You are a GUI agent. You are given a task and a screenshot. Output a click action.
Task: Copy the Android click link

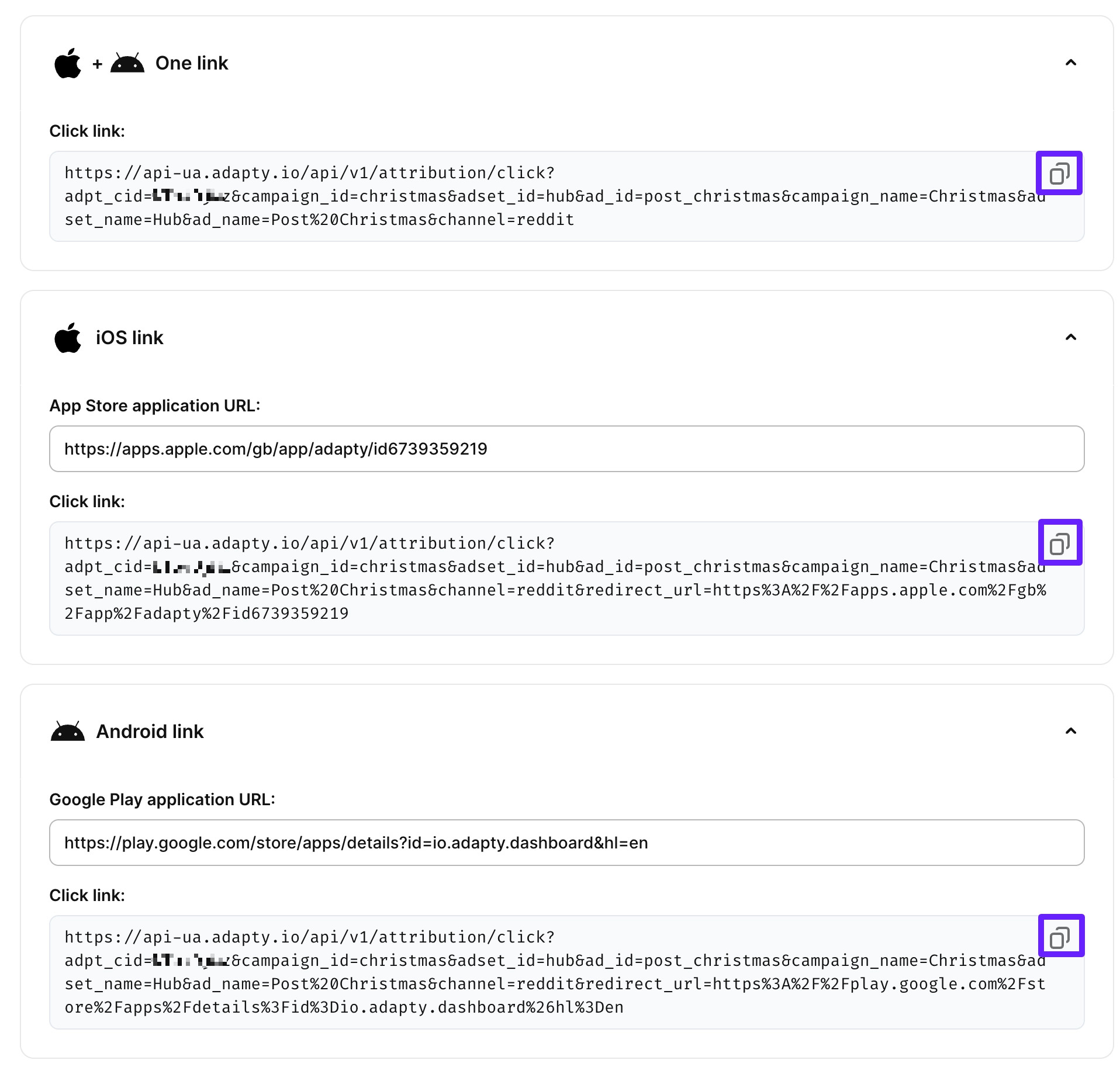tap(1060, 937)
